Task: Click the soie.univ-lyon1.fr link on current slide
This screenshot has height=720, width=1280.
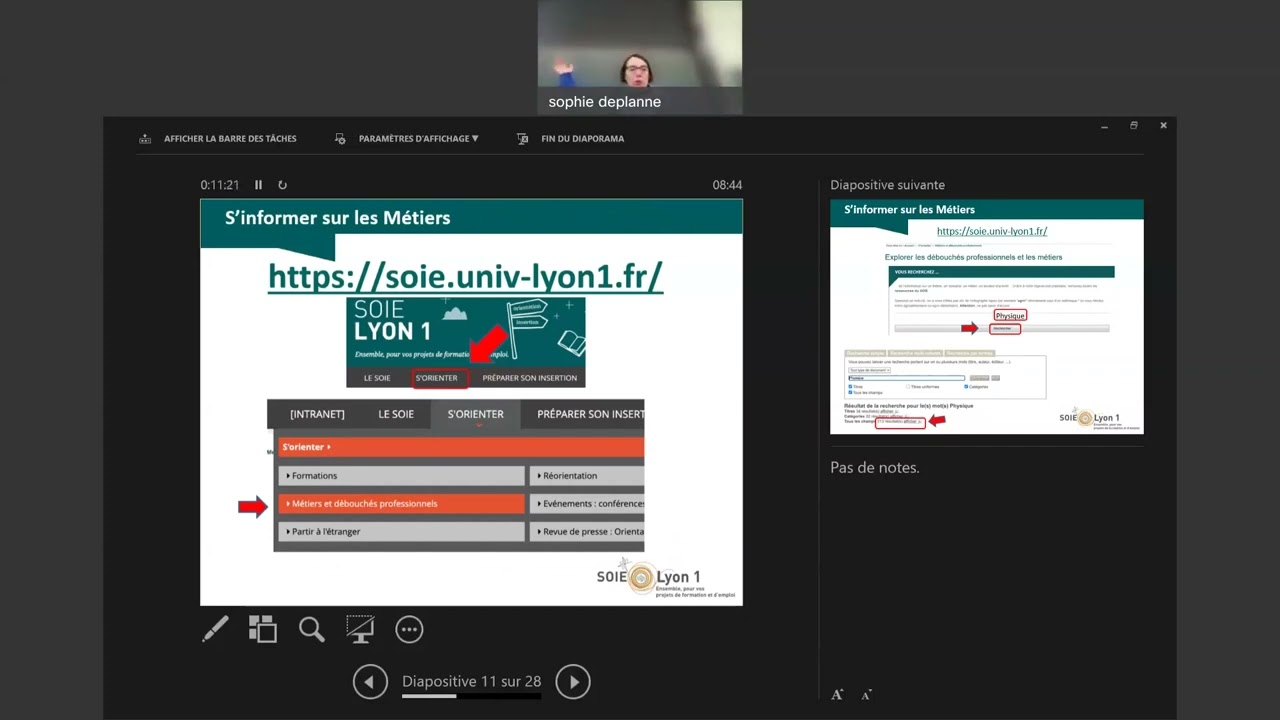Action: (x=465, y=276)
